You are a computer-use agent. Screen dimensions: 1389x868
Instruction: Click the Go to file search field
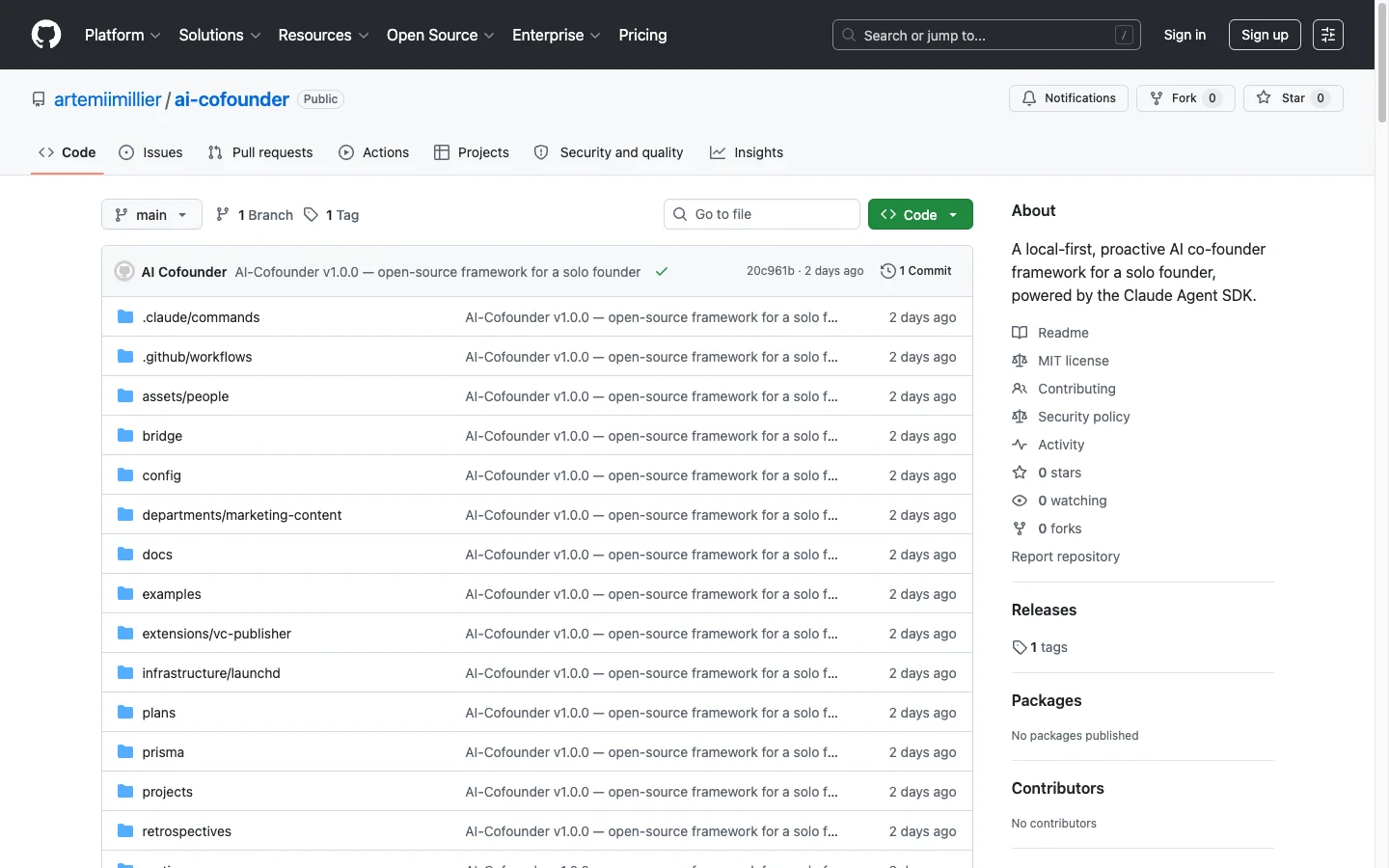[762, 214]
